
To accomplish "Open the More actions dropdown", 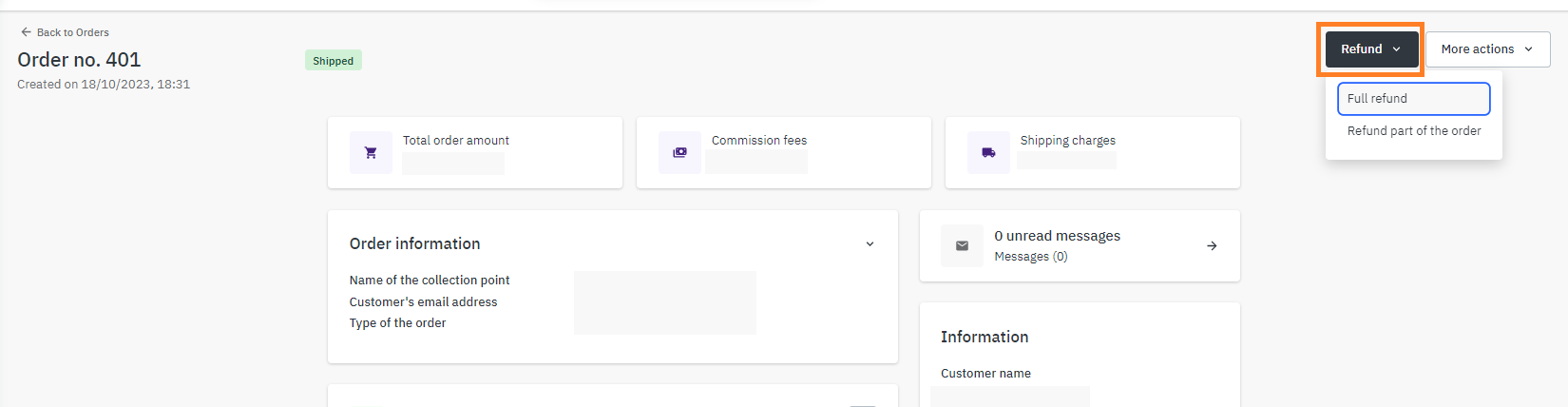I will tap(1487, 49).
